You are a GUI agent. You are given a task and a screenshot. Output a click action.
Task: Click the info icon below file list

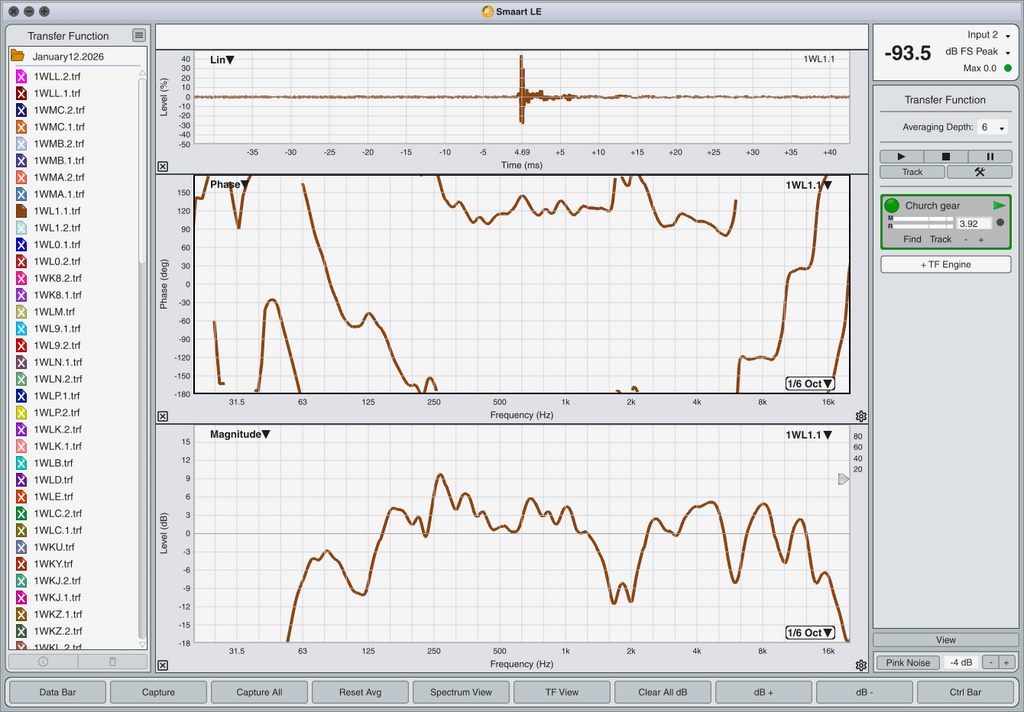43,662
